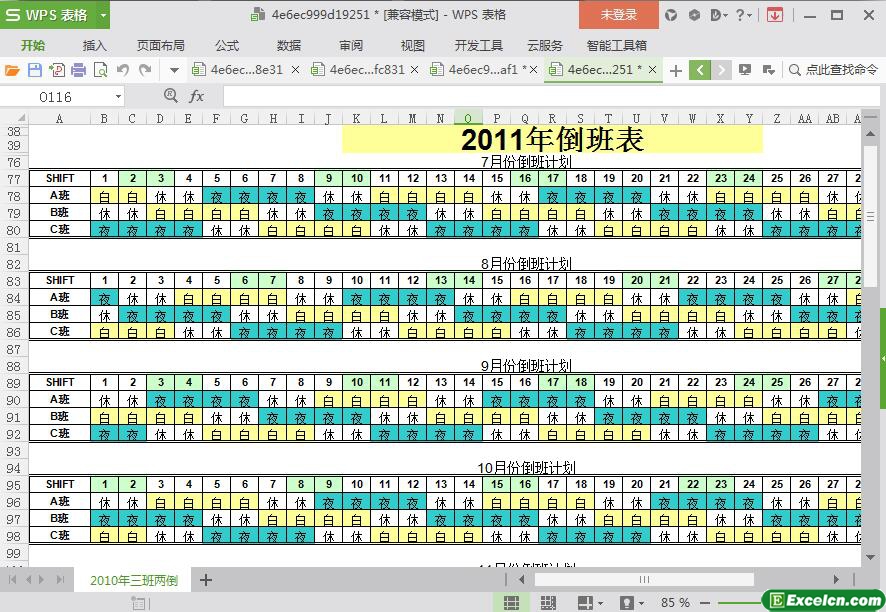Image resolution: width=886 pixels, height=612 pixels.
Task: Open the Name Box dropdown next to O116
Action: pyautogui.click(x=118, y=97)
